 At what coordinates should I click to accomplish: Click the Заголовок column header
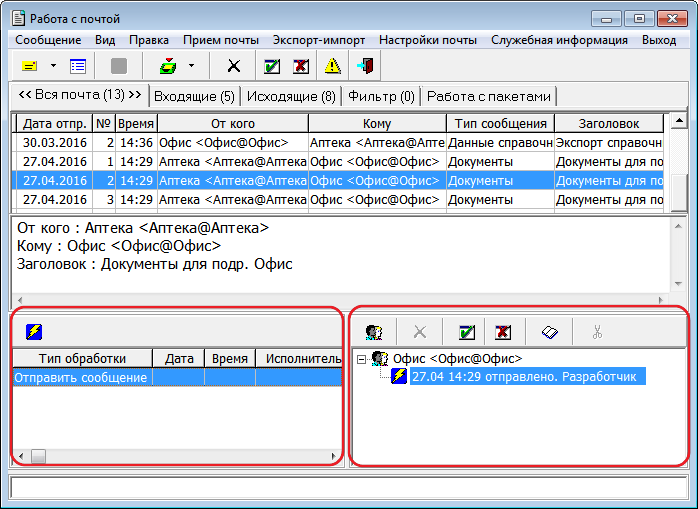point(609,123)
